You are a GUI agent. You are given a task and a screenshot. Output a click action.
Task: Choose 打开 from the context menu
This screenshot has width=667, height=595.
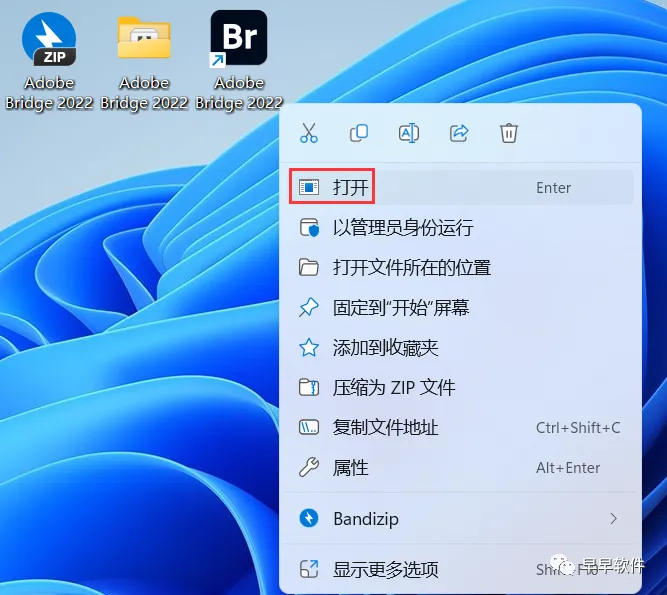tap(461, 187)
